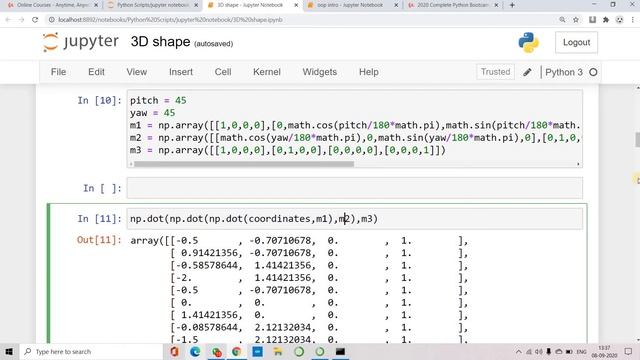Click the In [10] prompt label
Viewport: 640px width, 360px height.
click(100, 100)
